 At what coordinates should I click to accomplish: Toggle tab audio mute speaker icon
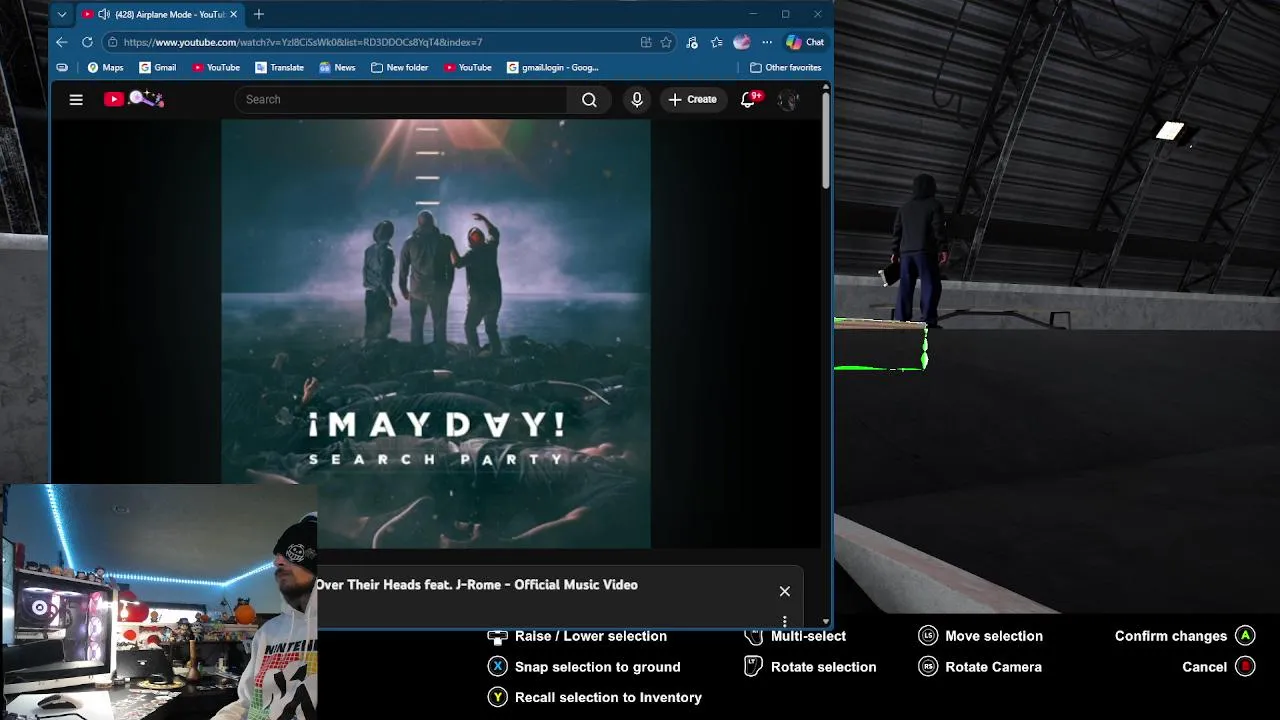tap(104, 14)
